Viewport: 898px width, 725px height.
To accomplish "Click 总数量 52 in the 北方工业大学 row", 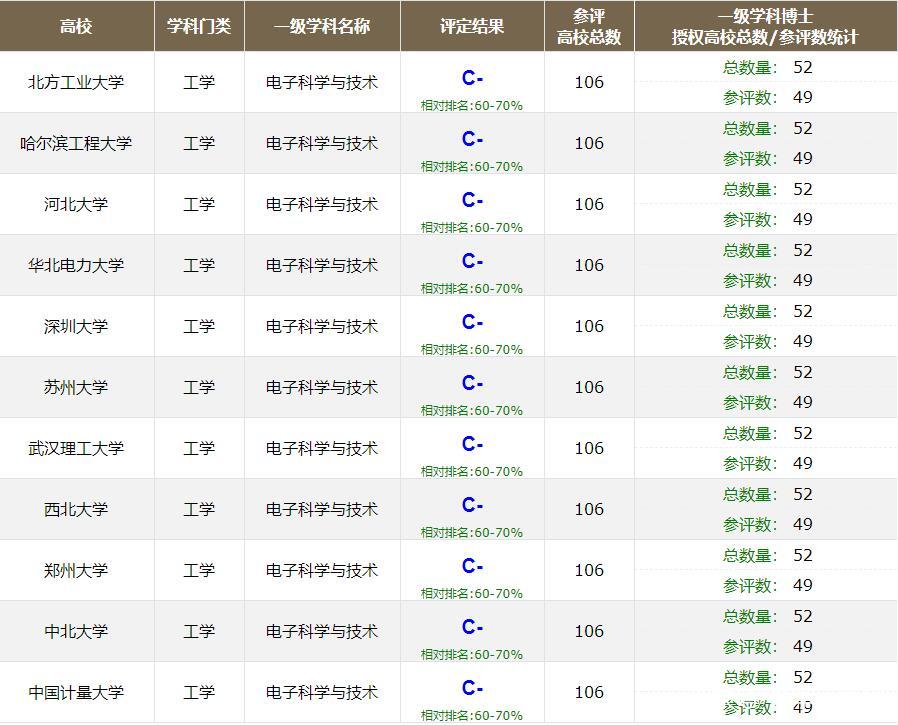I will tap(767, 68).
